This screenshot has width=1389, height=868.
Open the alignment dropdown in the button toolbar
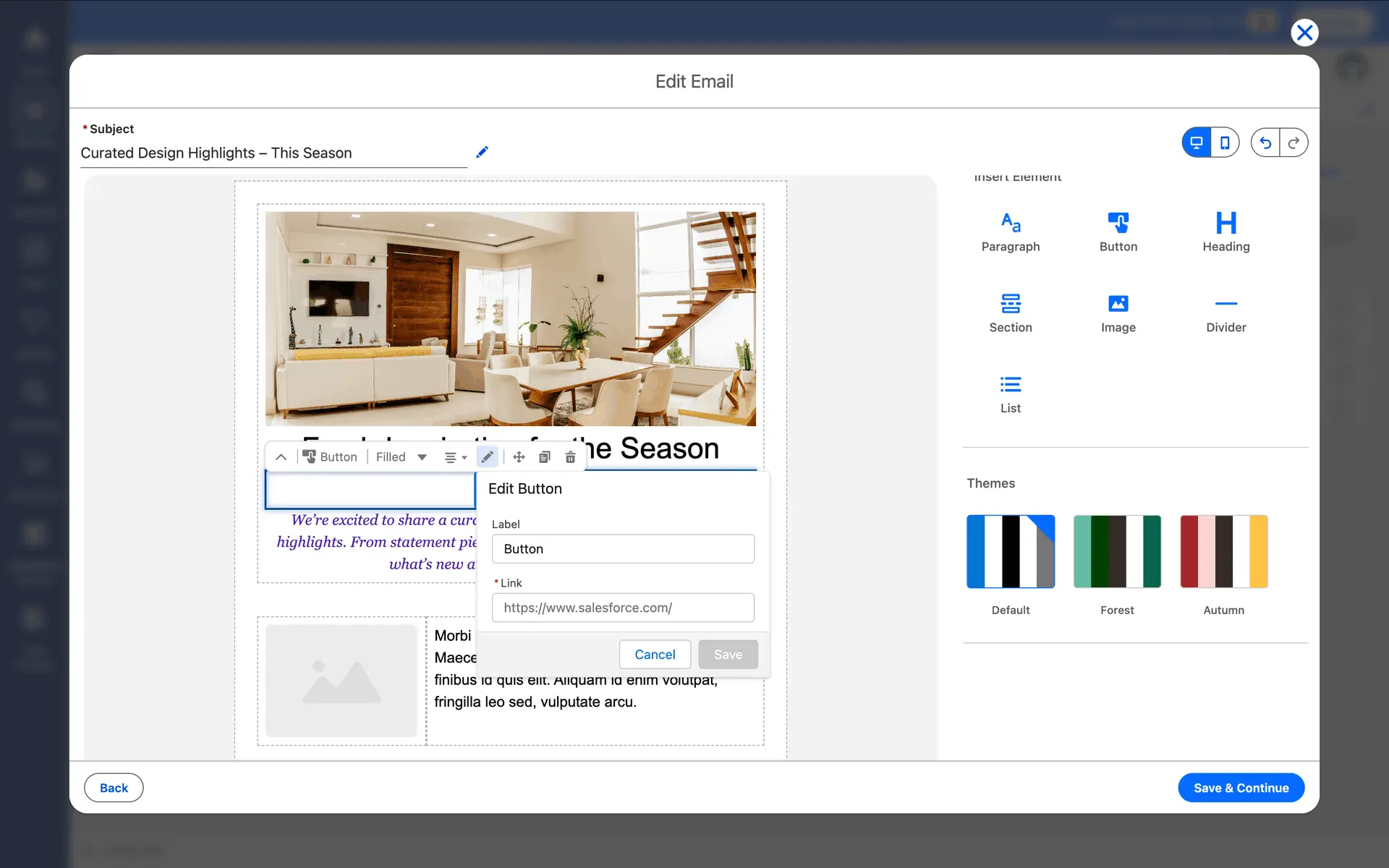455,457
